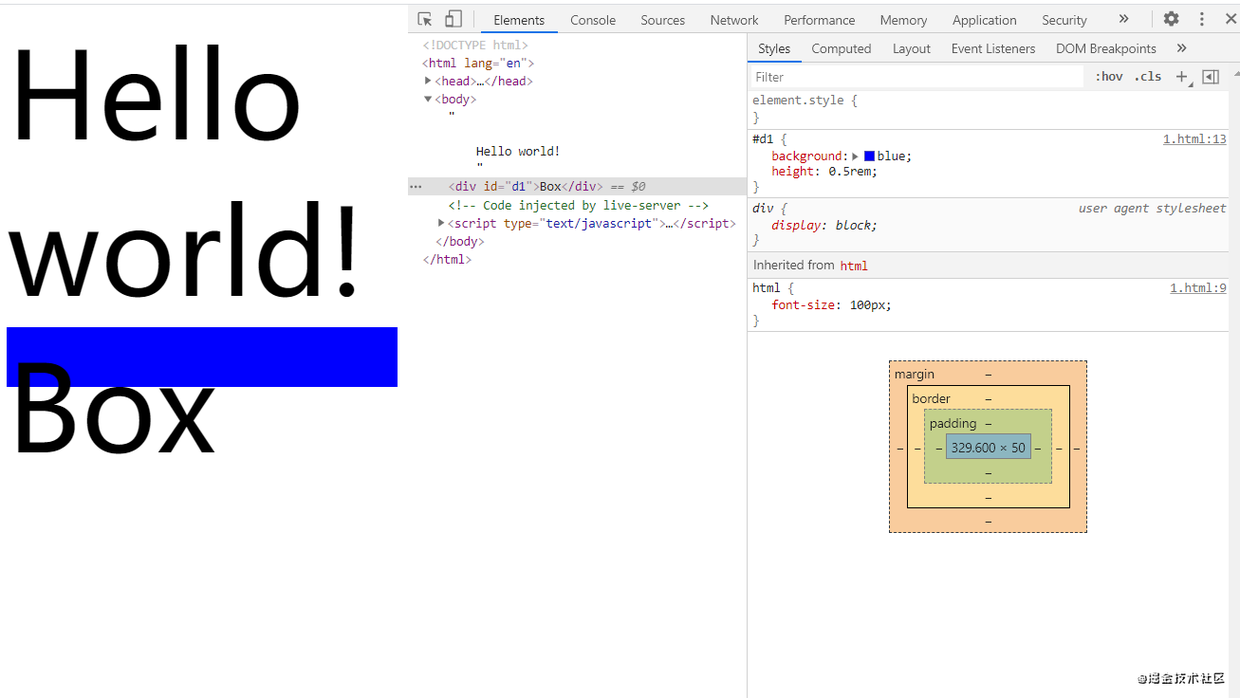Show more DevTools main tabs chevron
This screenshot has width=1240, height=698.
tap(1124, 19)
